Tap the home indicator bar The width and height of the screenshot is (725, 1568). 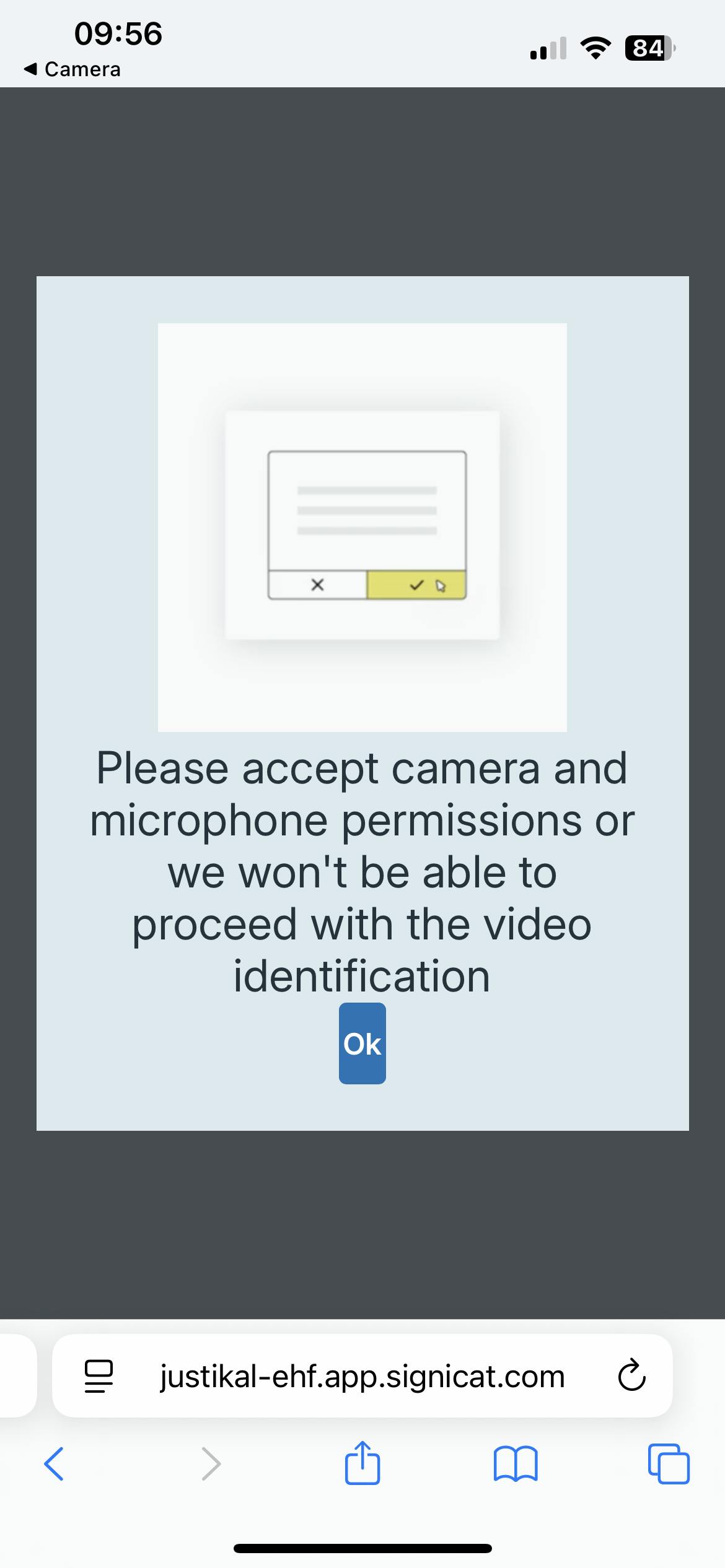click(362, 1548)
